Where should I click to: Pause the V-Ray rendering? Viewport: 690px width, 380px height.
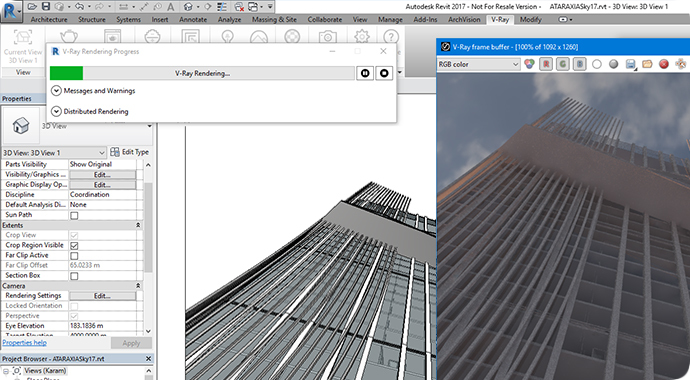coord(365,73)
